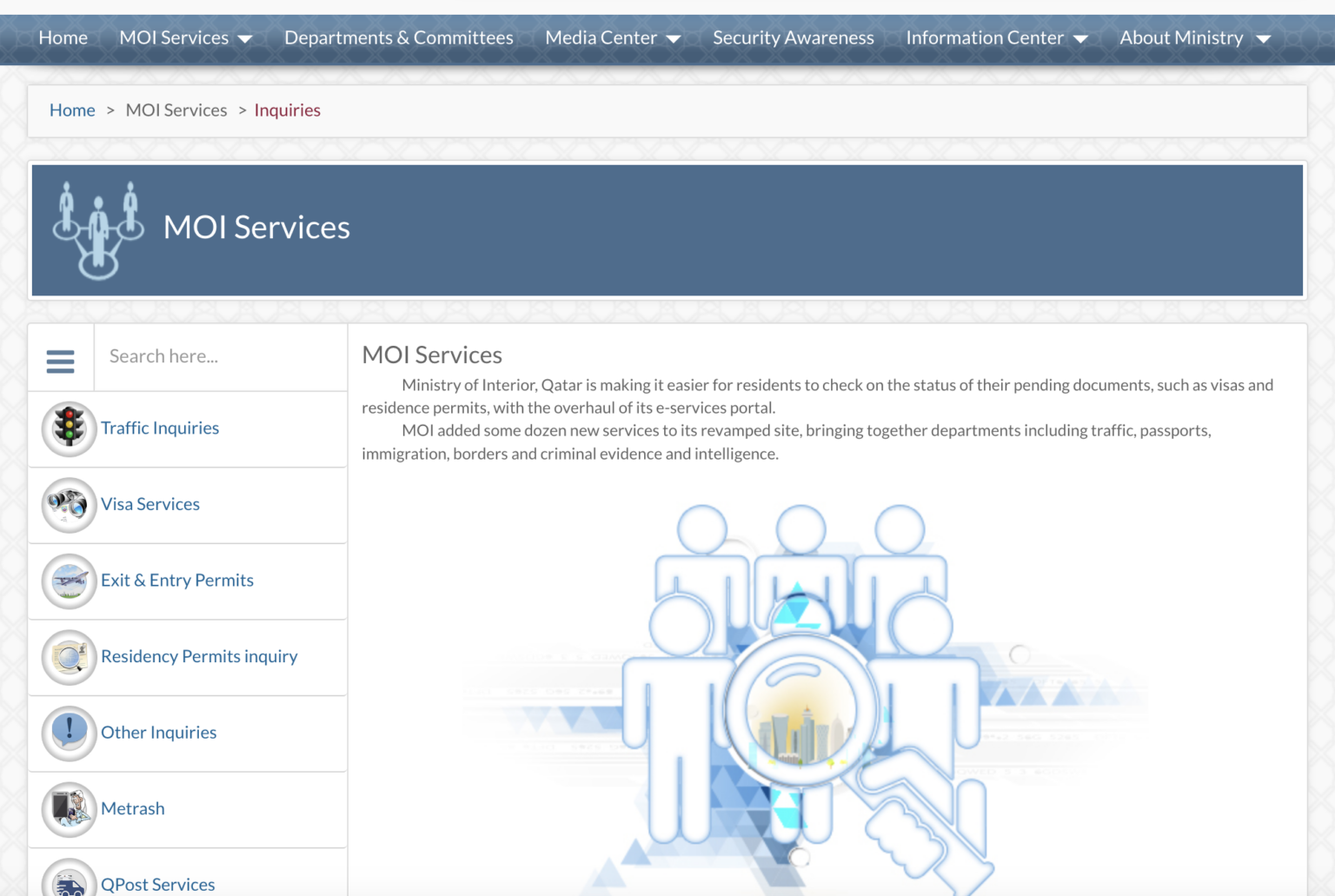
Task: Click the Other Inquiries exclamation icon
Action: (69, 733)
